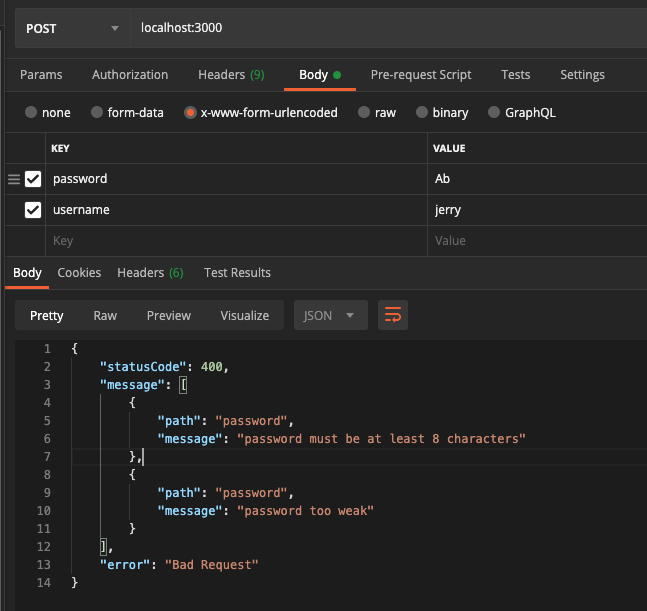Image resolution: width=647 pixels, height=611 pixels.
Task: Choose the form-data radio option
Action: (x=97, y=113)
